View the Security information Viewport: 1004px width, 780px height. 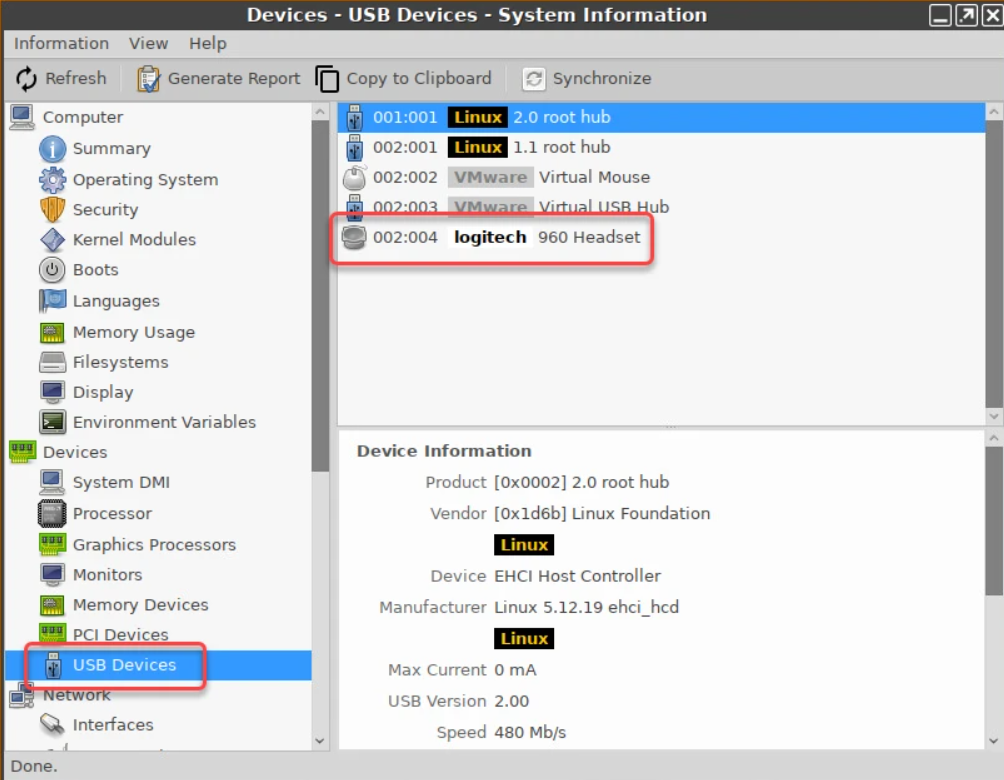[103, 209]
